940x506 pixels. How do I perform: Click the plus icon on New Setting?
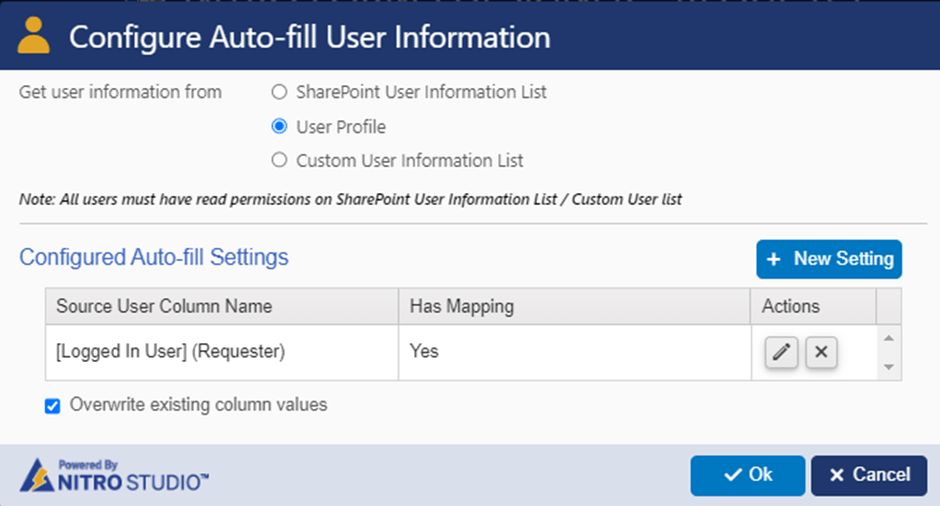tap(774, 259)
